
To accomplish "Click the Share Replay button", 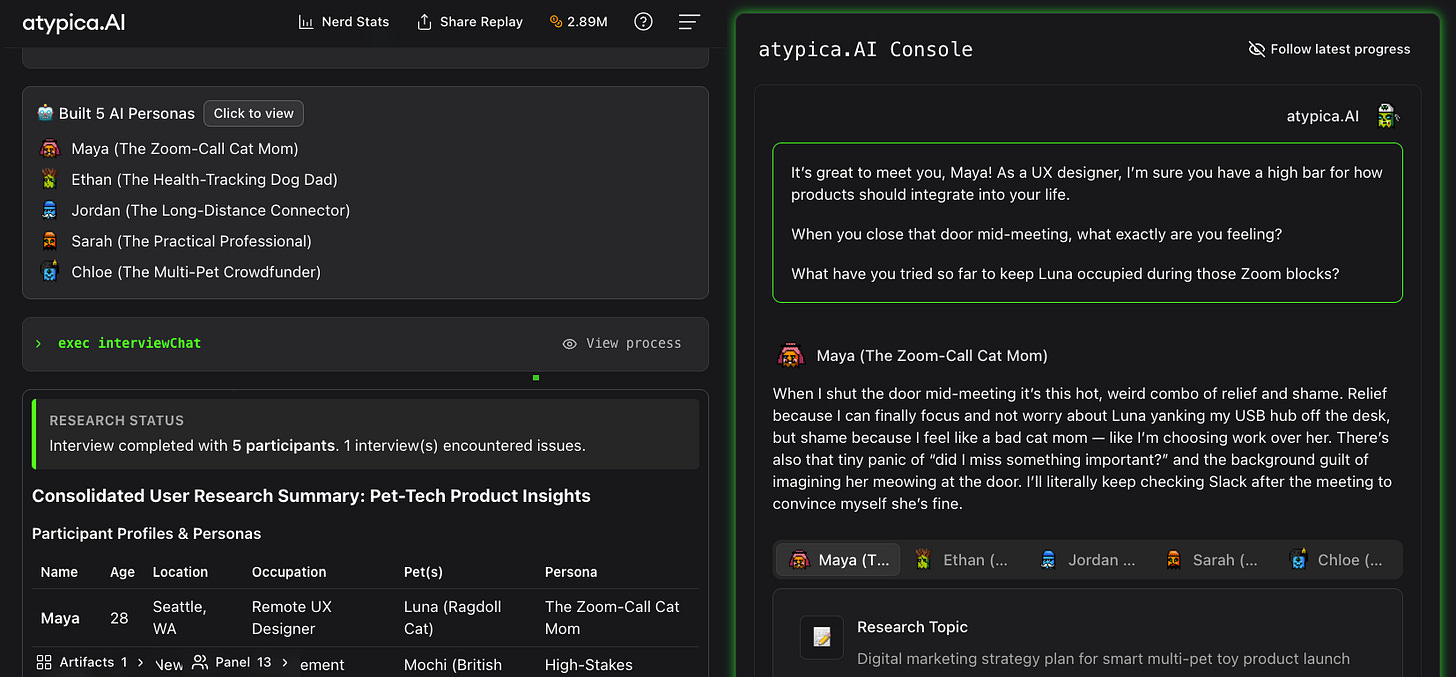I will (469, 21).
